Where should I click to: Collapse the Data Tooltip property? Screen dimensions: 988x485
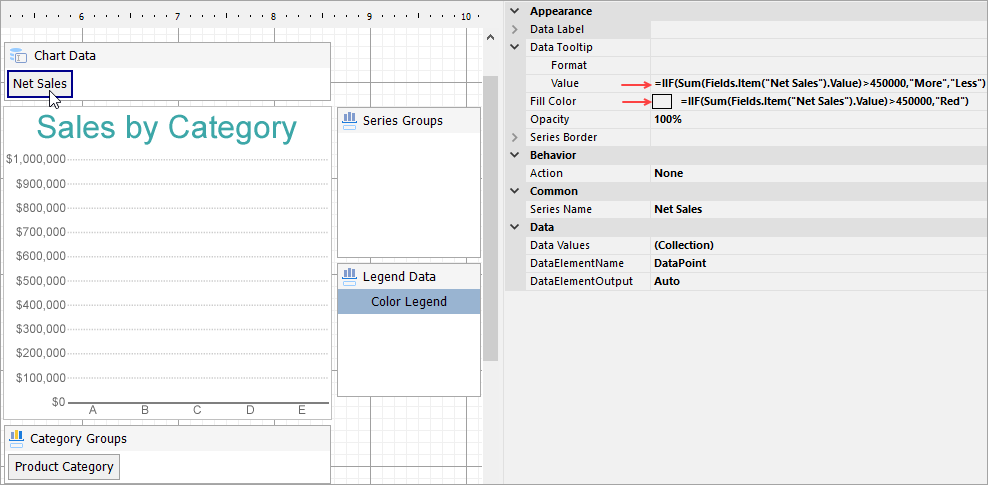point(515,47)
